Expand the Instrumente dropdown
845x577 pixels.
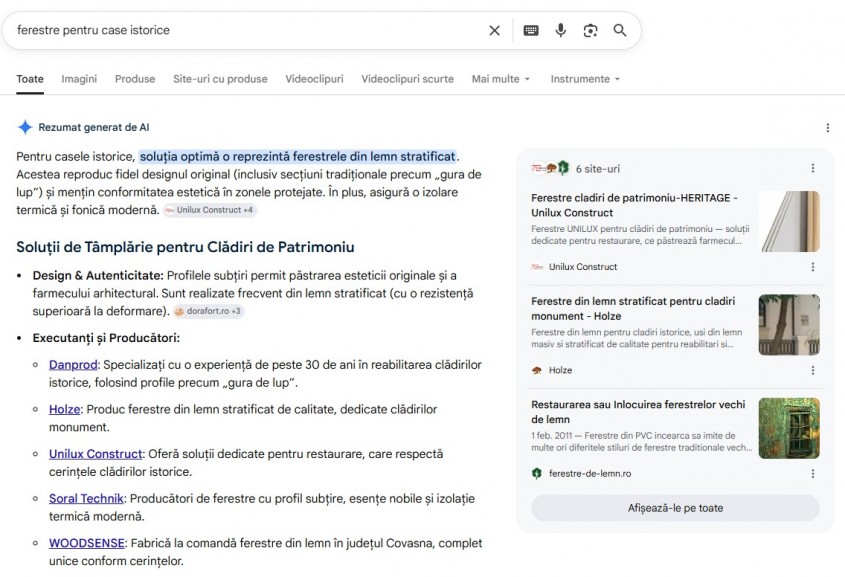point(585,79)
